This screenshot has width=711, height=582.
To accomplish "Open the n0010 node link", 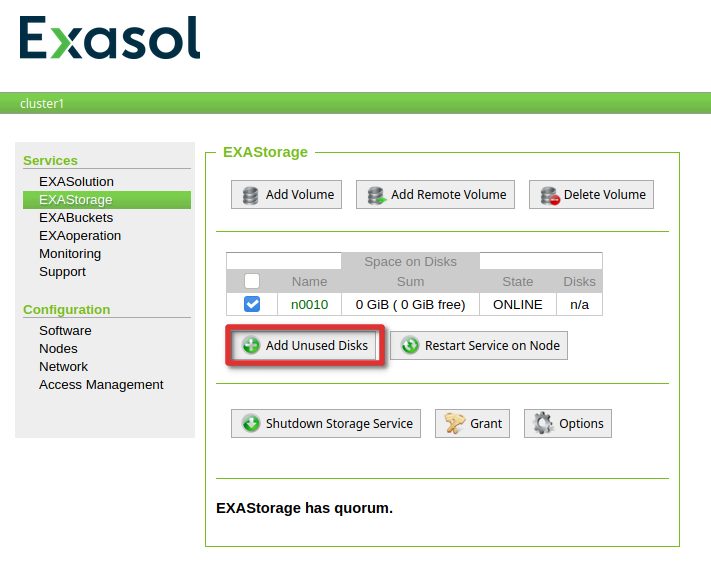I will coord(309,304).
